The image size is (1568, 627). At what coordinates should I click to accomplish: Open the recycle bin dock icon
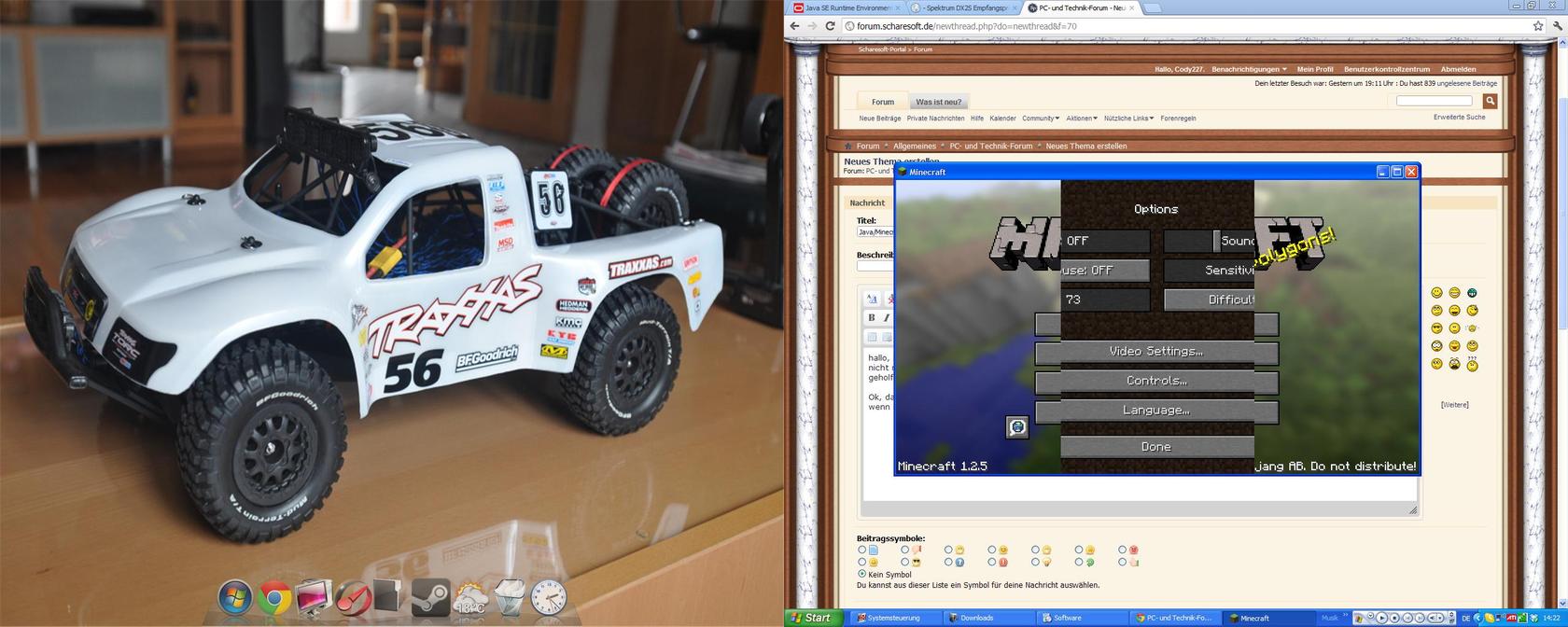coord(509,597)
